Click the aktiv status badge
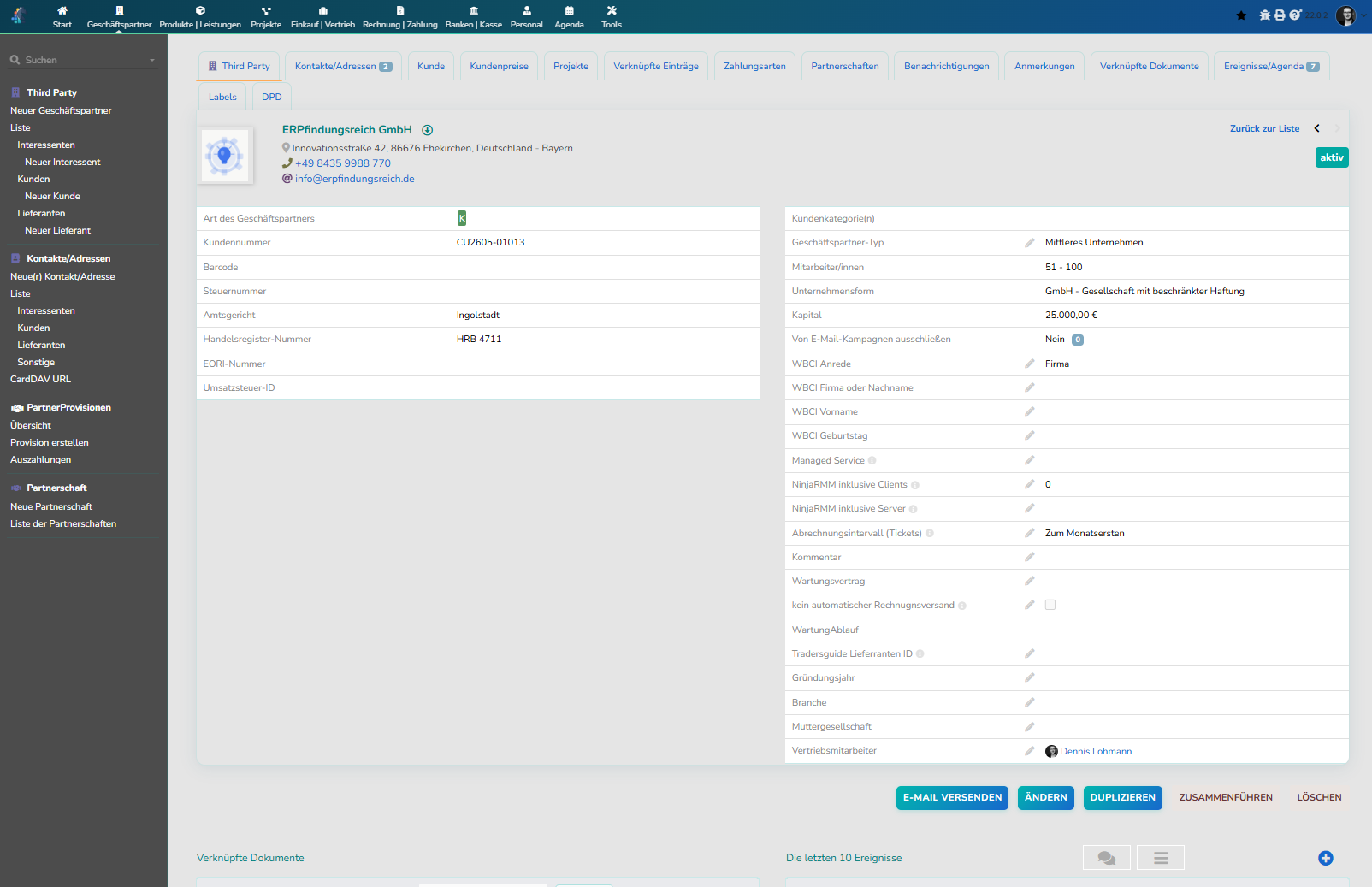The height and width of the screenshot is (887, 1372). (1332, 157)
